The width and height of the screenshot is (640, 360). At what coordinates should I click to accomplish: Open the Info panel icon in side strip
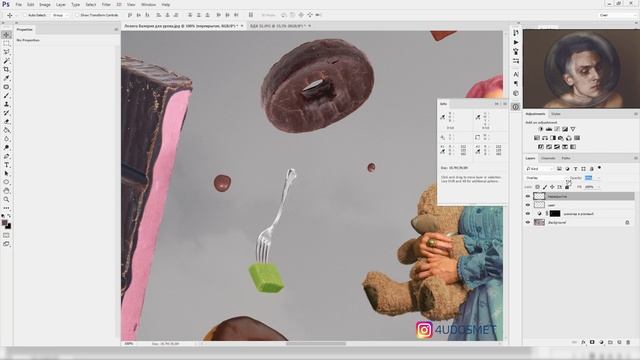[x=516, y=107]
